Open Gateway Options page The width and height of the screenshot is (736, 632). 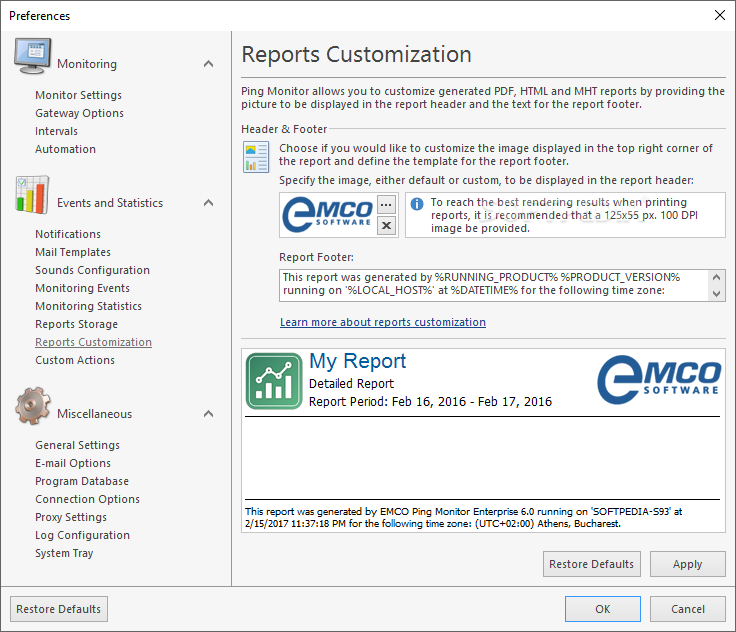(x=79, y=113)
